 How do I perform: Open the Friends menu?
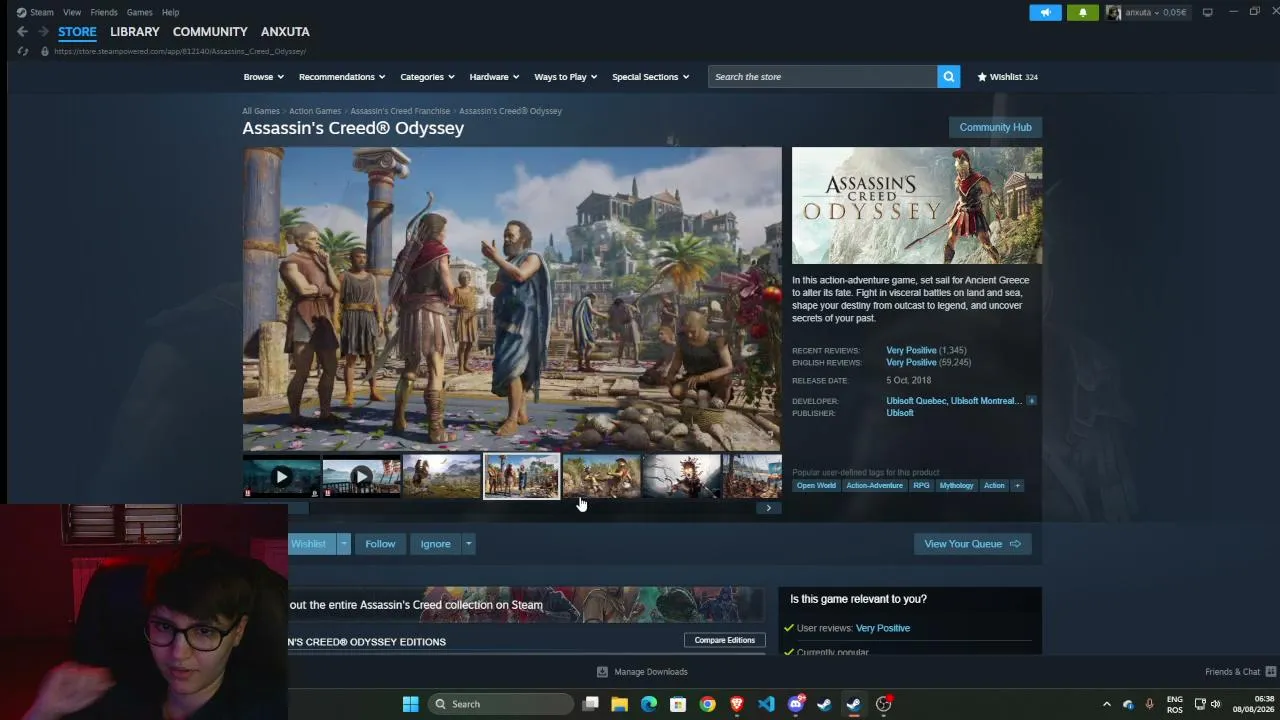pyautogui.click(x=104, y=12)
